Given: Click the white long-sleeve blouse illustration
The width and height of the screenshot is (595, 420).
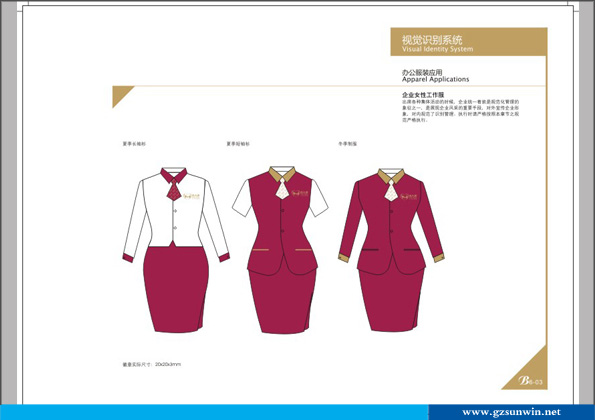Looking at the screenshot, I should click(x=176, y=214).
